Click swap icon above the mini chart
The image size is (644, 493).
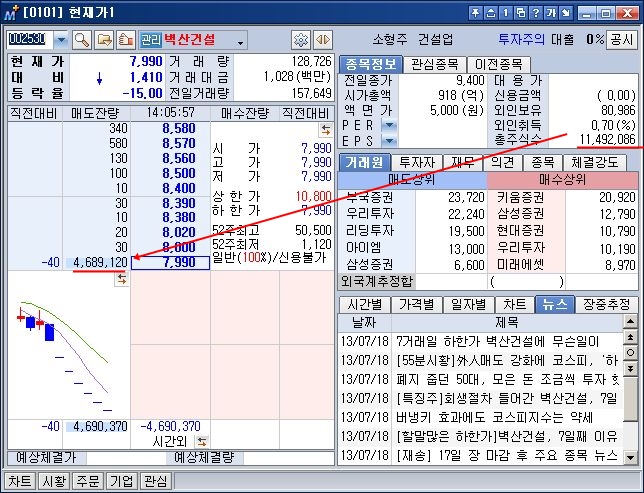[122, 279]
